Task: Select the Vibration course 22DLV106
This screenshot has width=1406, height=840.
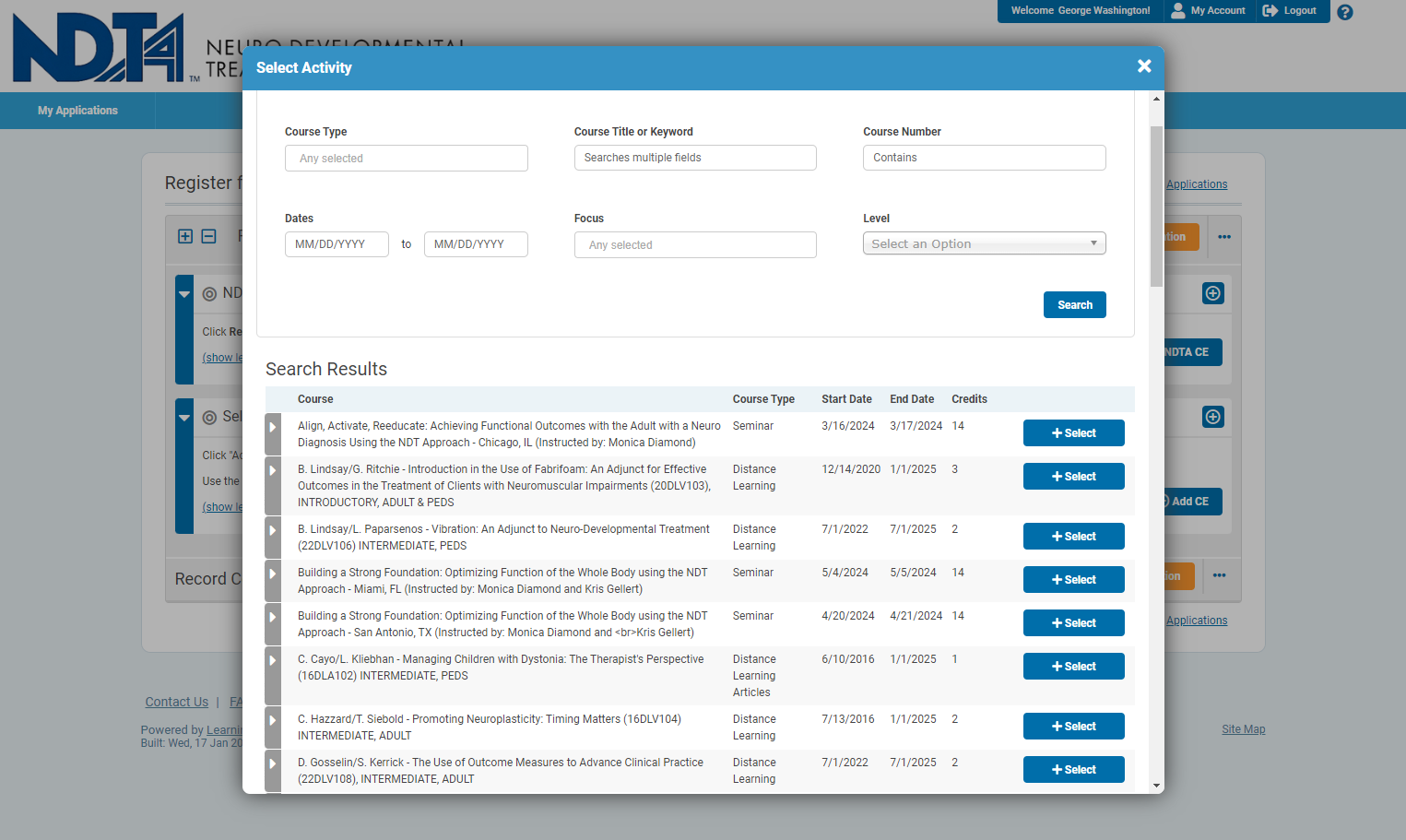Action: pyautogui.click(x=1073, y=537)
